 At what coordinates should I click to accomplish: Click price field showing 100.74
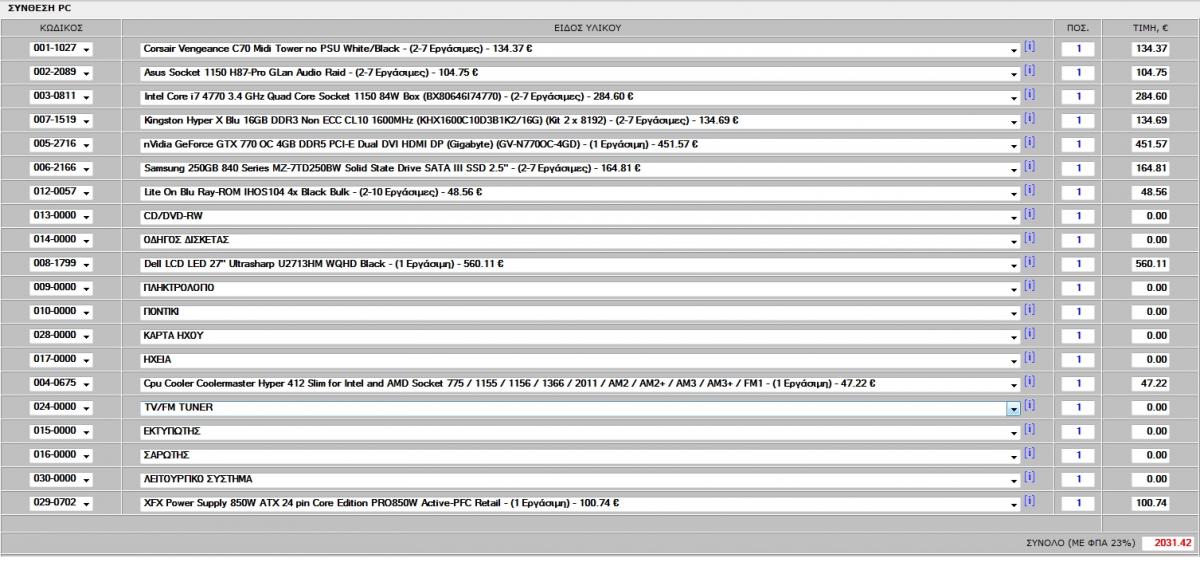(1150, 504)
